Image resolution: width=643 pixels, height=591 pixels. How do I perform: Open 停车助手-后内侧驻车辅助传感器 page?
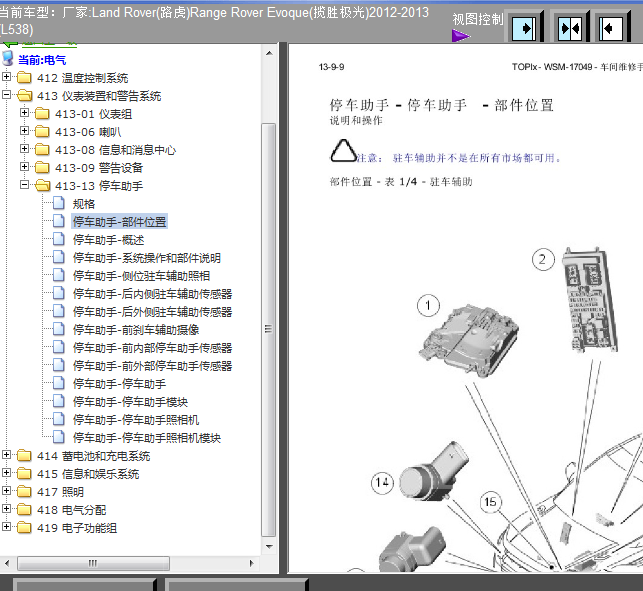[152, 294]
